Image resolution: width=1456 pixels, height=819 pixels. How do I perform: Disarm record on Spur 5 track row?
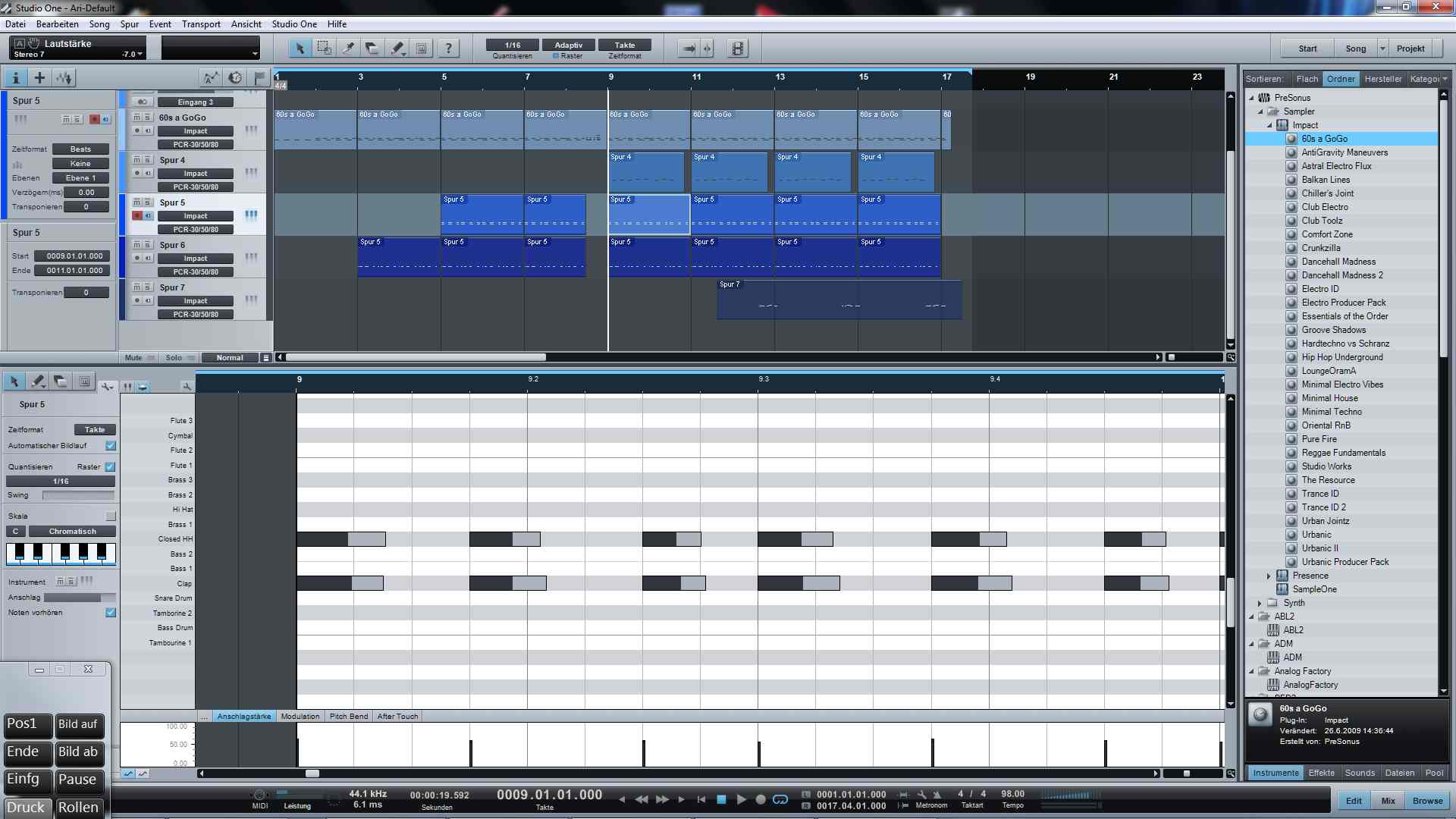click(x=137, y=216)
